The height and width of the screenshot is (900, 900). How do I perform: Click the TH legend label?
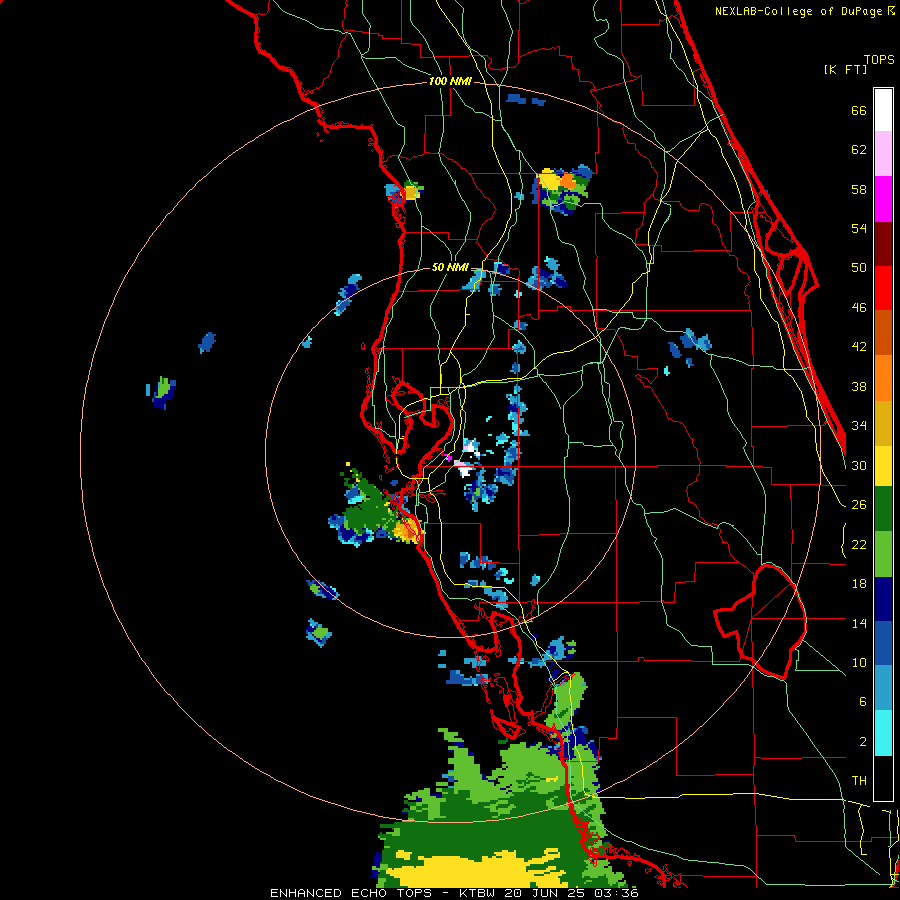859,781
